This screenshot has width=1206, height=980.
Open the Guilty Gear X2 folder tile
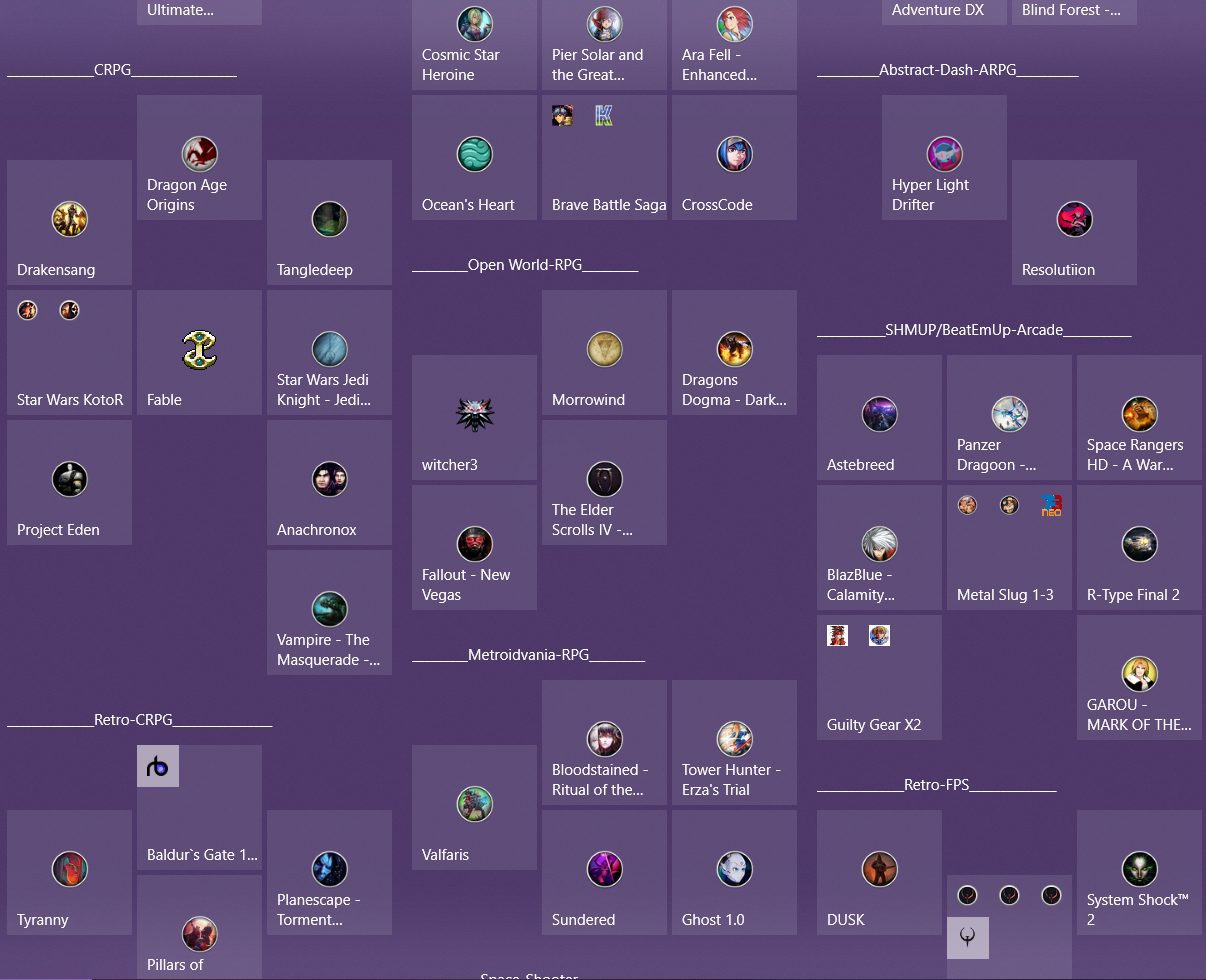point(879,677)
